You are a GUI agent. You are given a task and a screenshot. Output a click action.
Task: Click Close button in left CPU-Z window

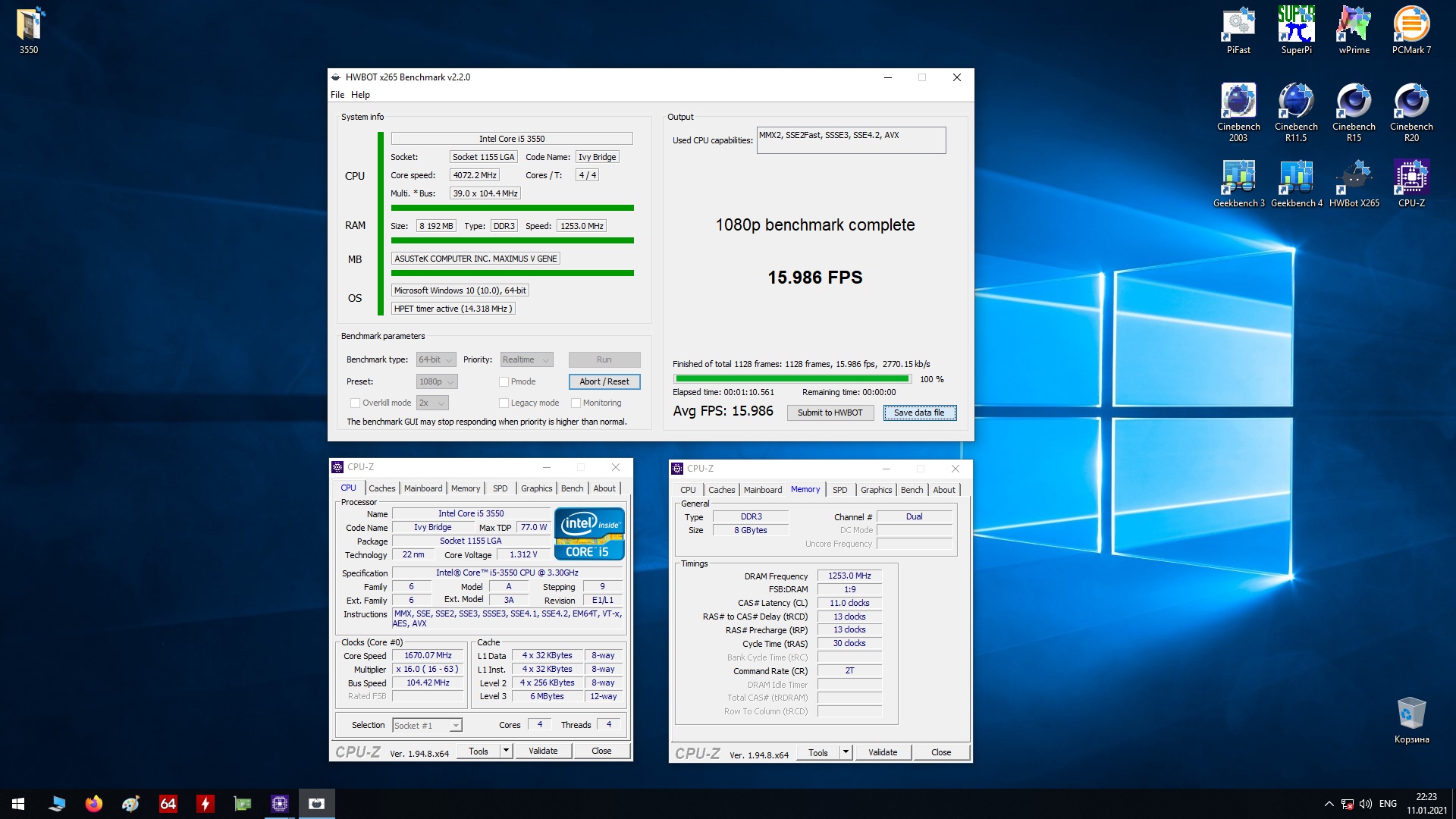pos(601,751)
